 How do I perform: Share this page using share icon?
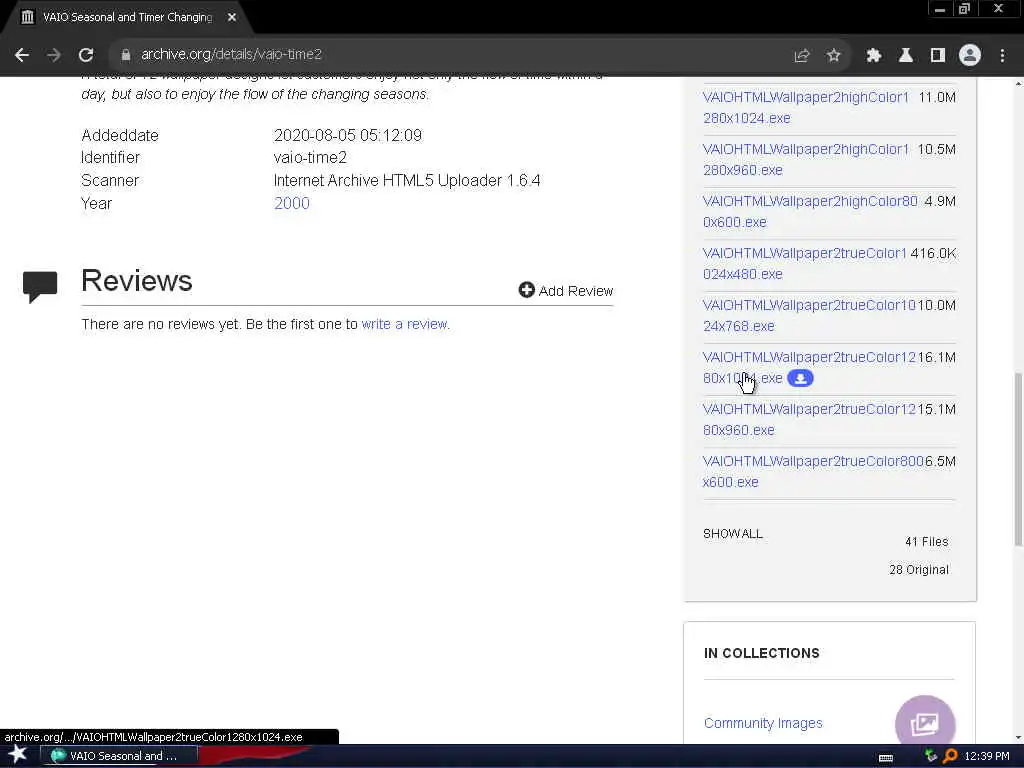tap(801, 56)
